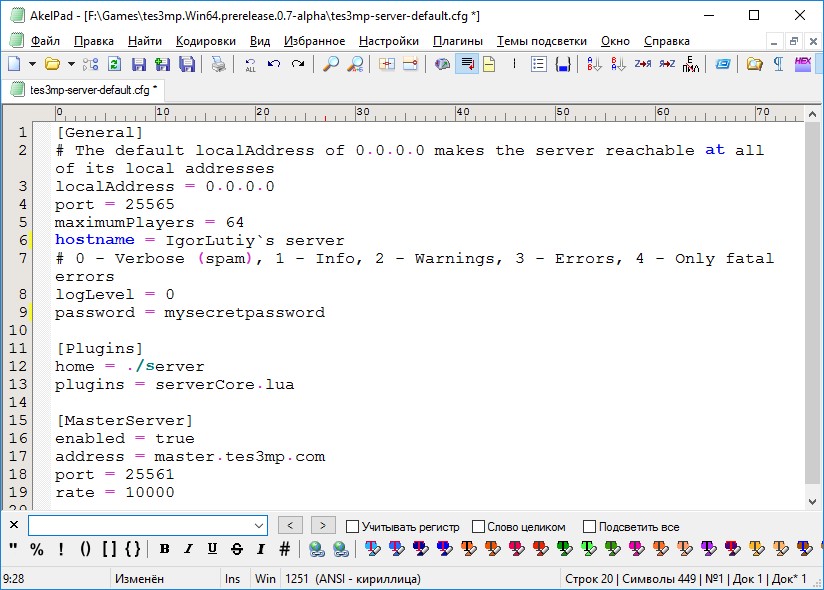Click the yellow Open folder icon
824x590 pixels.
(x=53, y=64)
